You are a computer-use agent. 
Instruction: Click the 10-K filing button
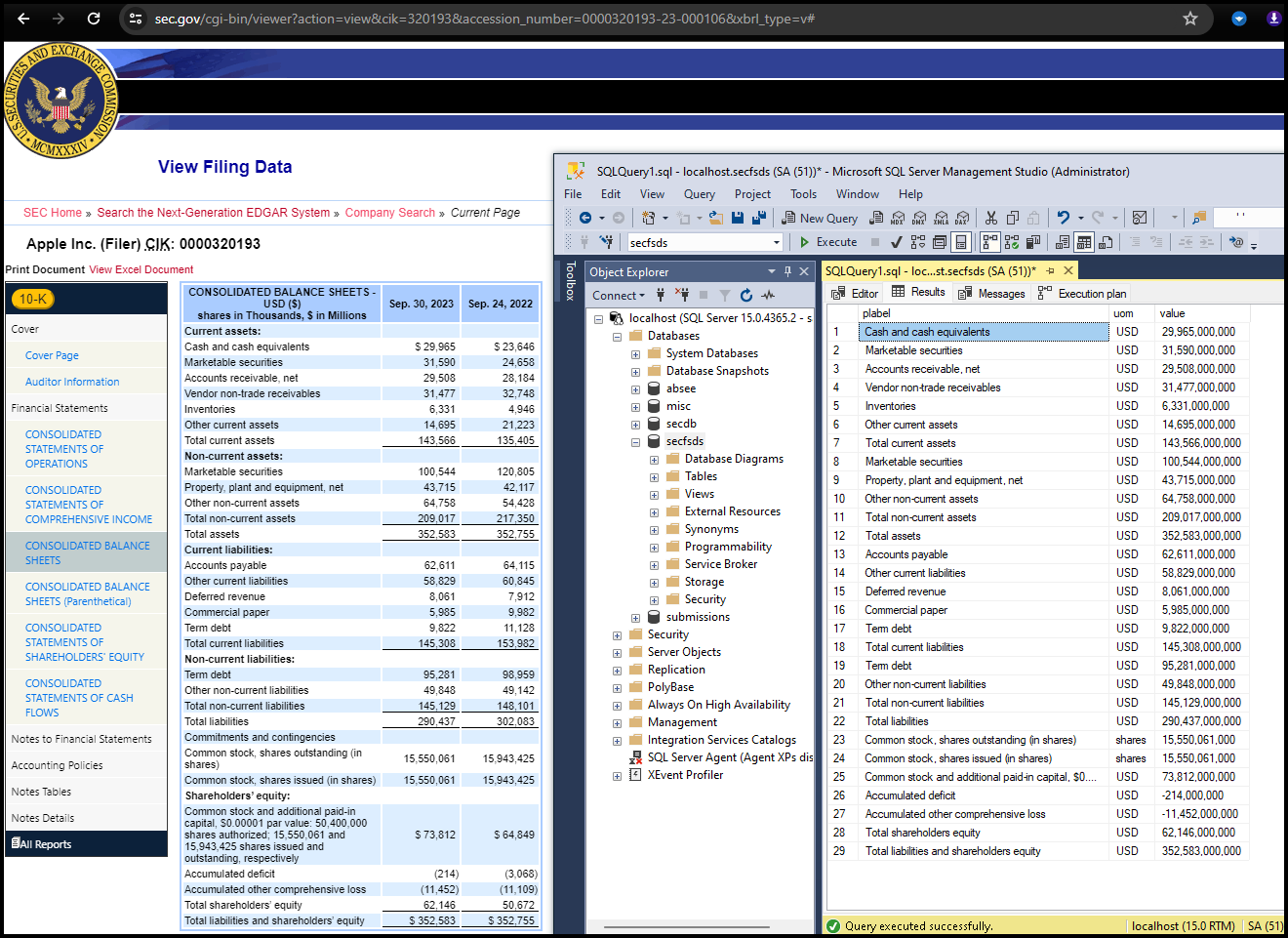33,300
